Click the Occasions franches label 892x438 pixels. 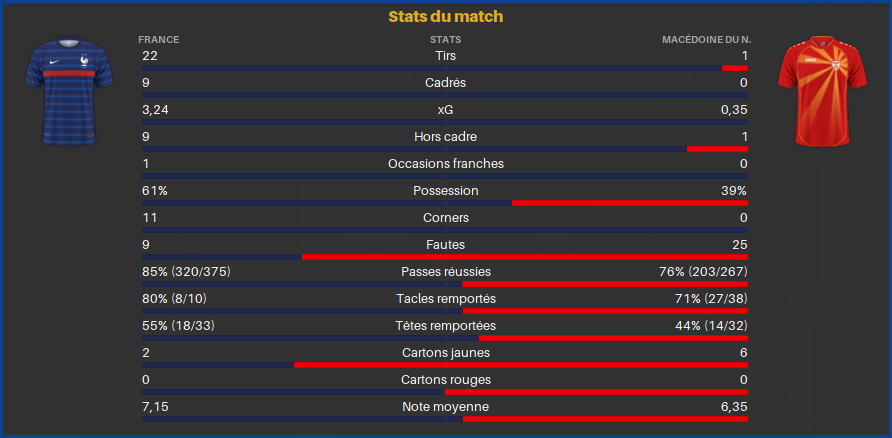[x=445, y=164]
